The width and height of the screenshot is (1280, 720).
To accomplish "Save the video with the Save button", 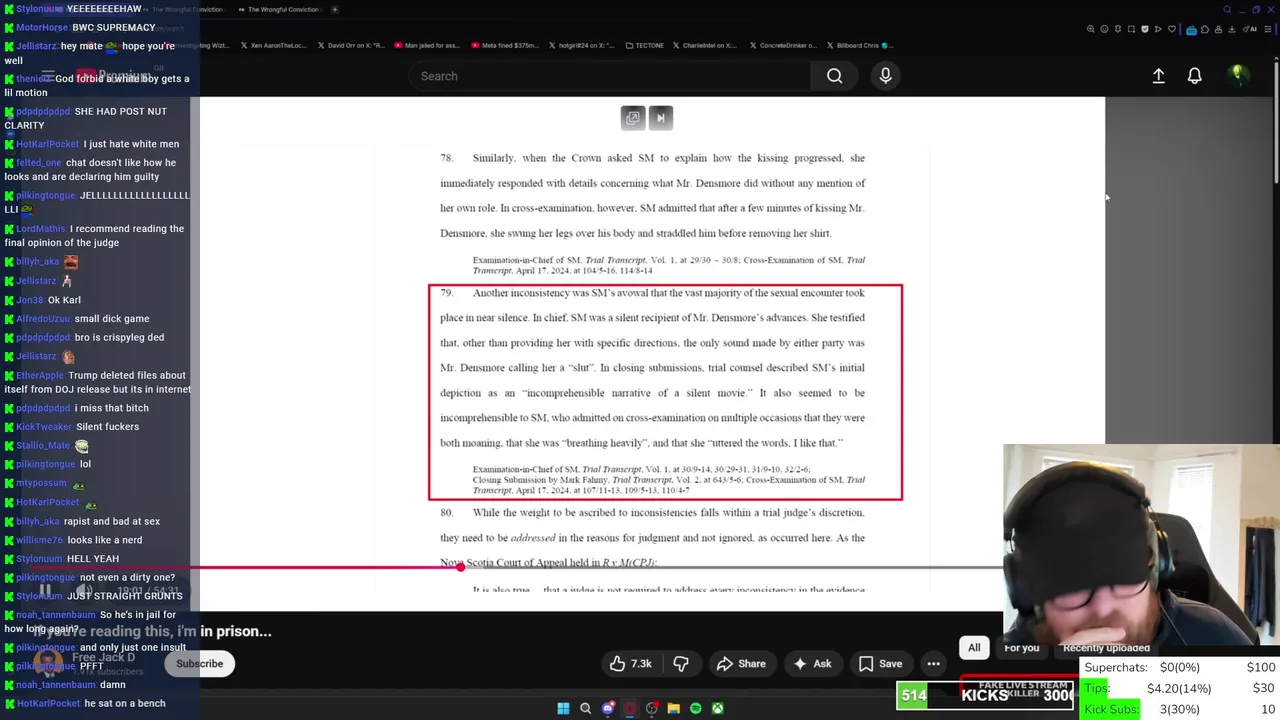I will (x=880, y=664).
